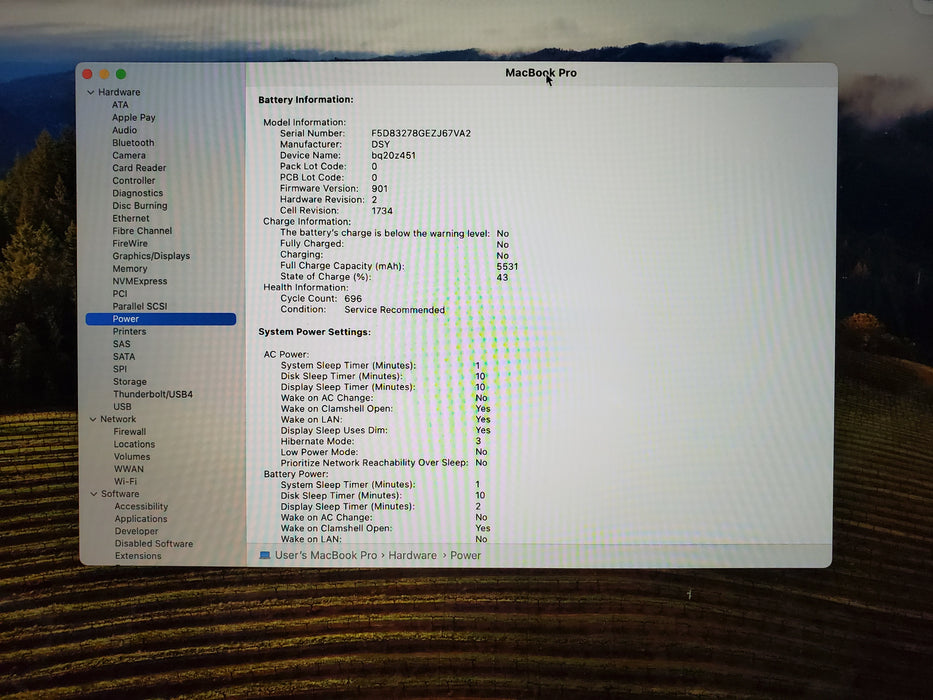Click the battery serial number F5D83278GEZJ67VA2
Screen dimensions: 933x700
point(421,133)
